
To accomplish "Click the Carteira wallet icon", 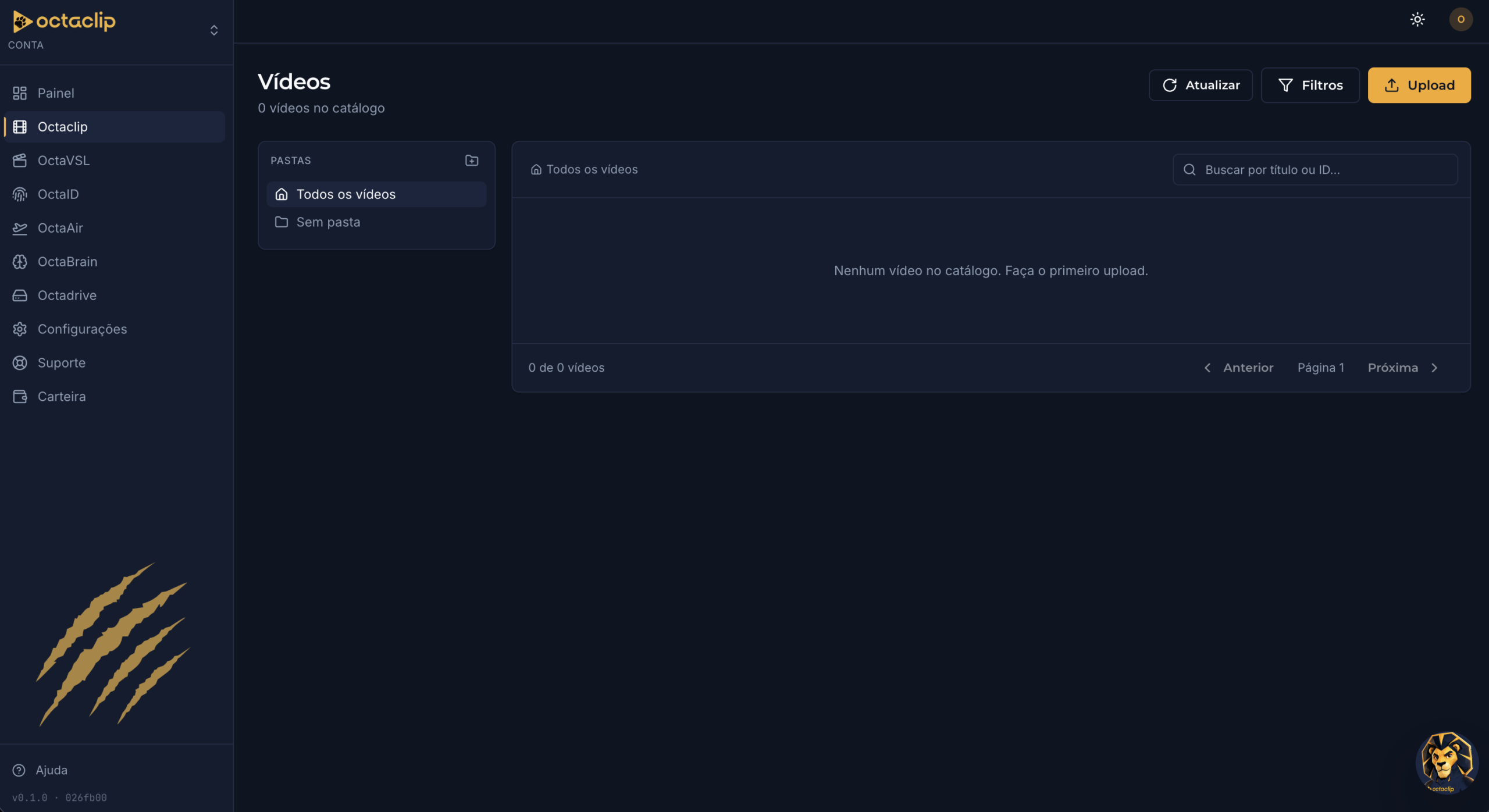I will [x=20, y=397].
